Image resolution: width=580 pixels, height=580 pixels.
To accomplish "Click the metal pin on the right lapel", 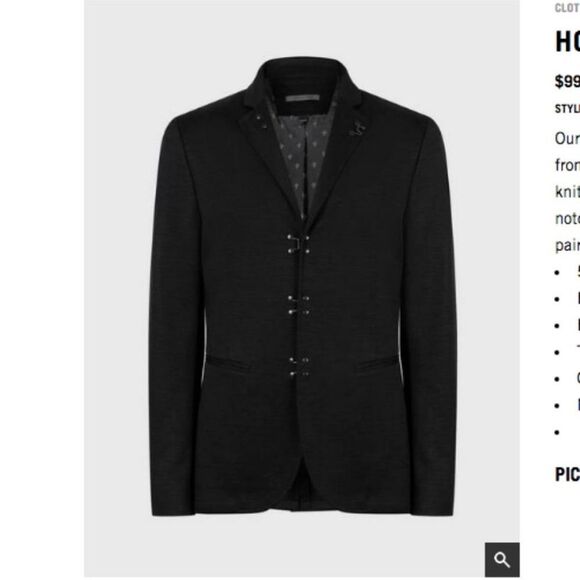I will click(x=357, y=128).
